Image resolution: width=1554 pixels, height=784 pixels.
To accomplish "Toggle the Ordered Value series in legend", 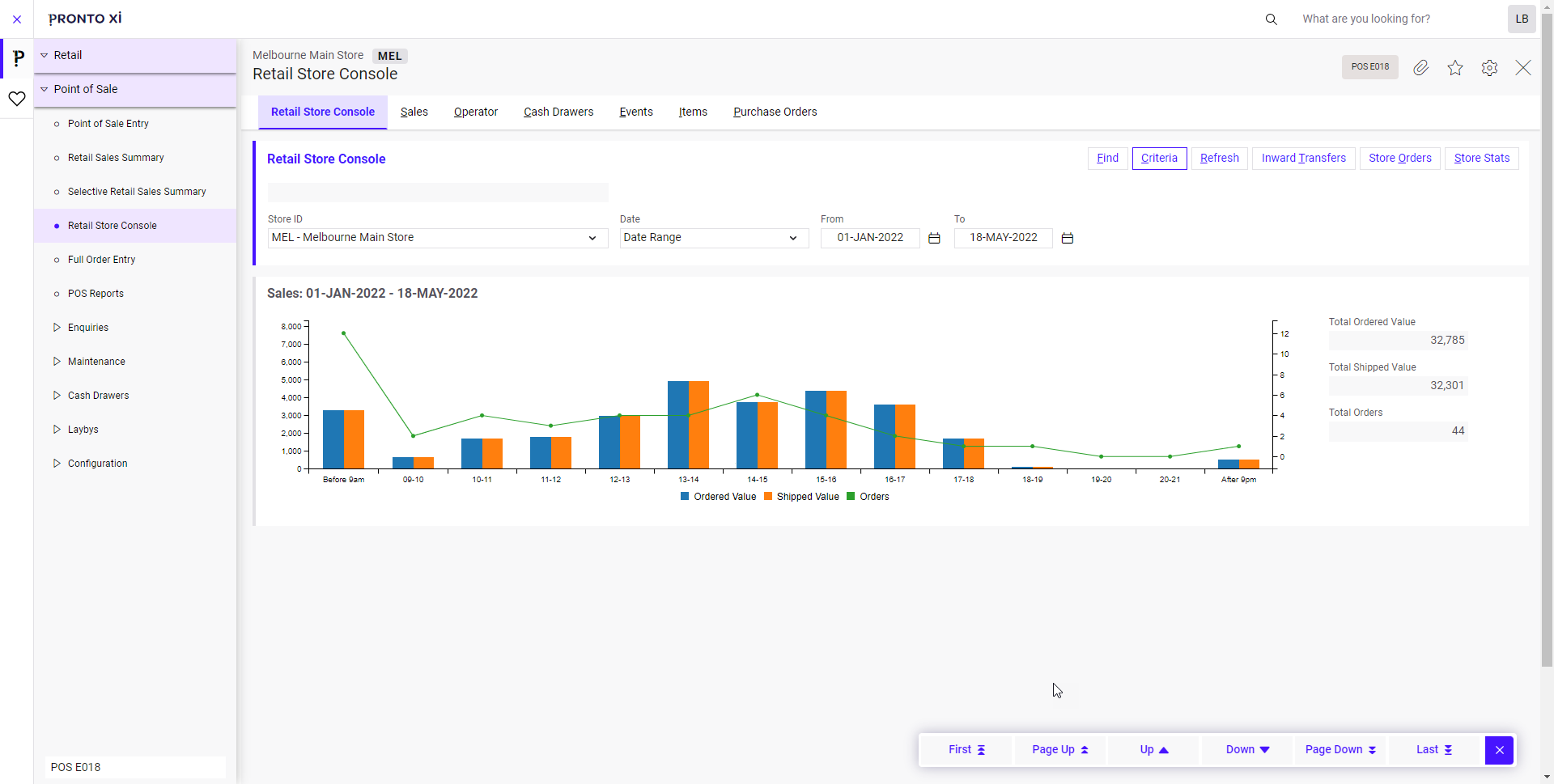I will (x=719, y=496).
